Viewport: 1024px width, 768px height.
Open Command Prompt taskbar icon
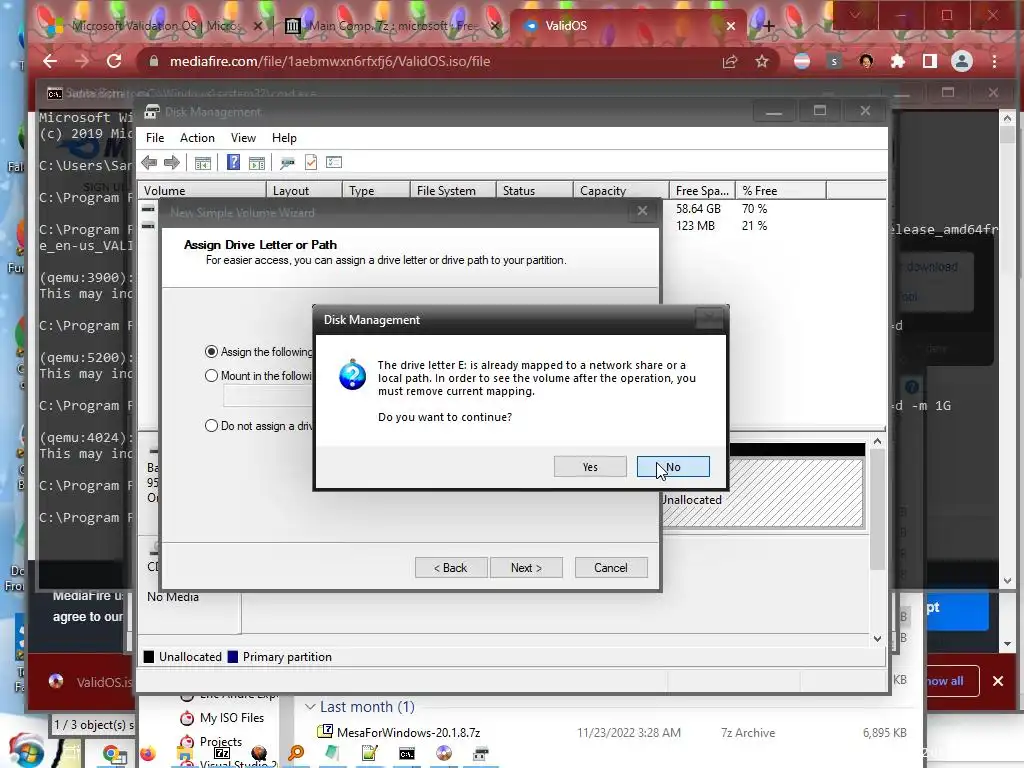pyautogui.click(x=406, y=754)
